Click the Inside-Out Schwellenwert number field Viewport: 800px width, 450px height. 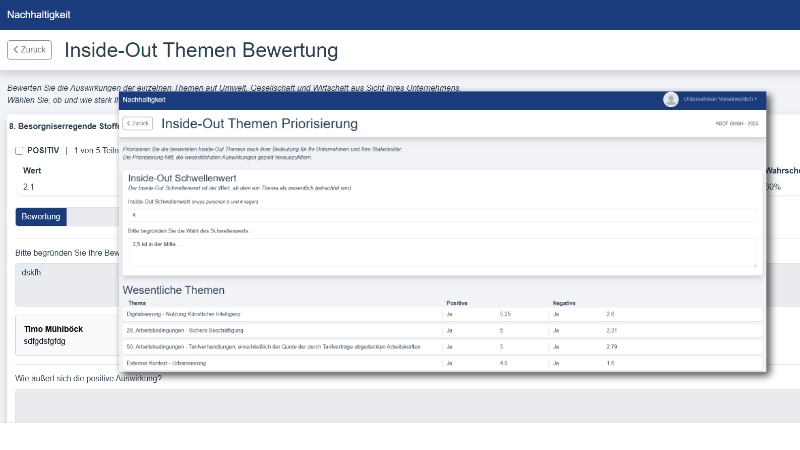pyautogui.click(x=440, y=214)
